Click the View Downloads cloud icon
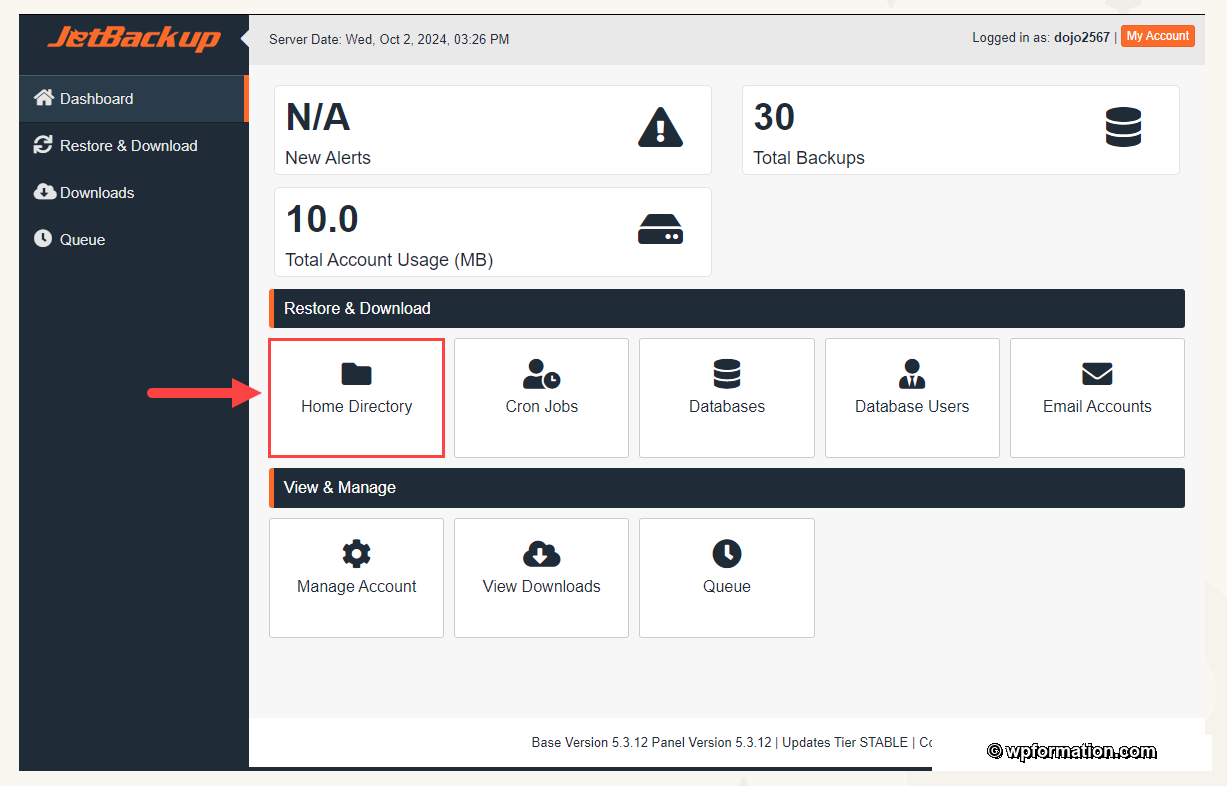1227x786 pixels. 542,554
